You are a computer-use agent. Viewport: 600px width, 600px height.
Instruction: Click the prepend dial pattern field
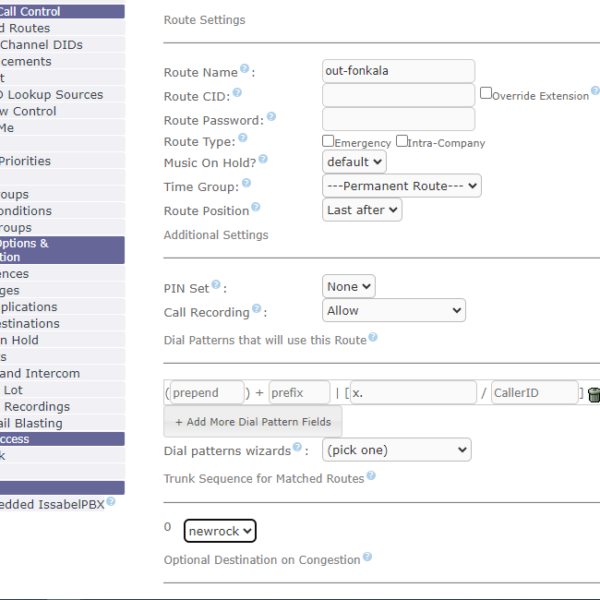207,393
